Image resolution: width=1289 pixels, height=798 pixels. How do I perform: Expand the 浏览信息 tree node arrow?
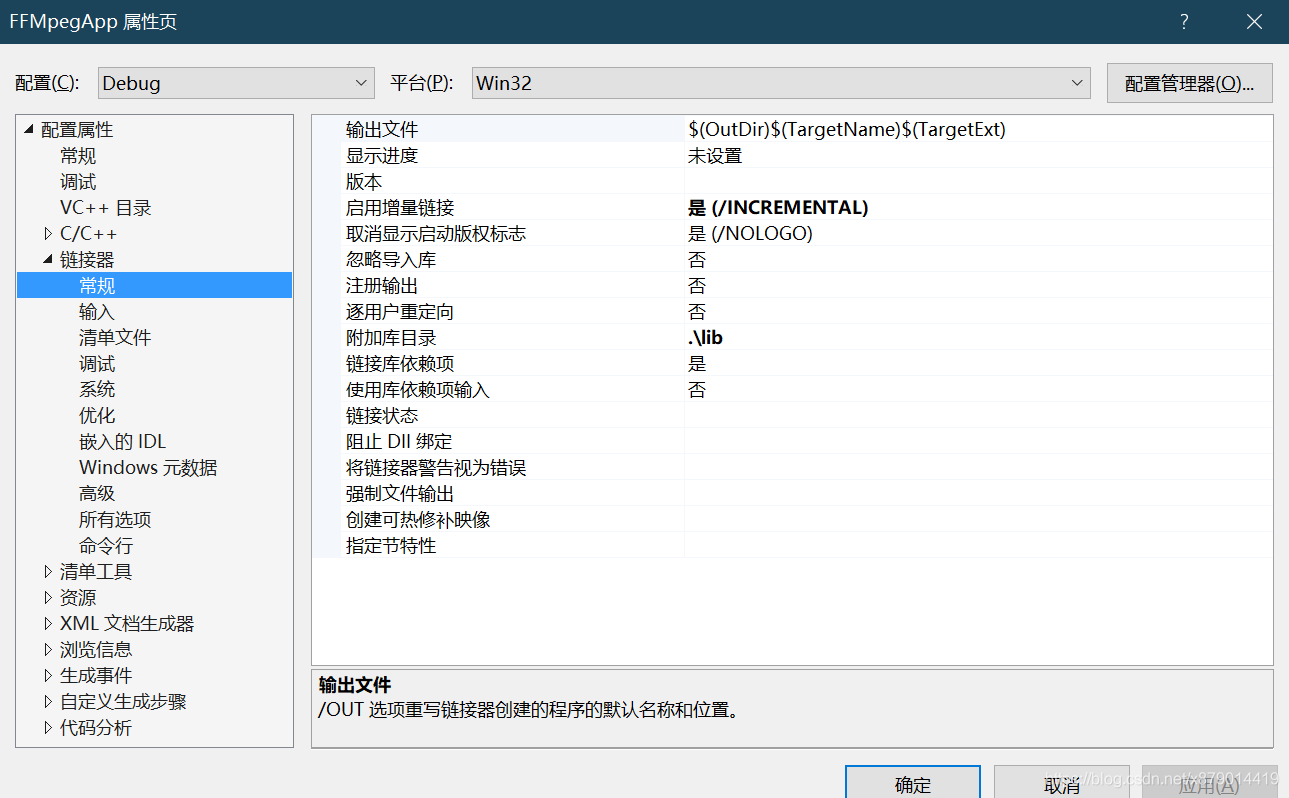47,649
